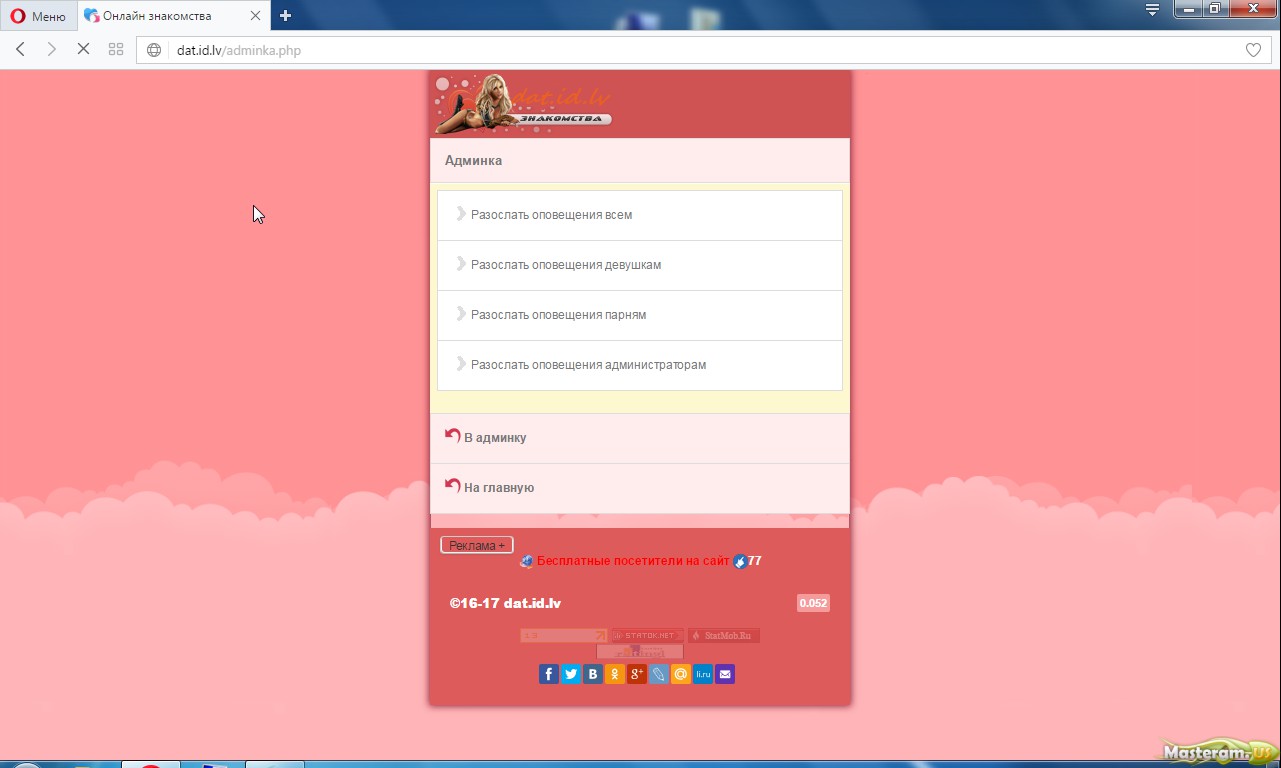Share by email envelope icon

[725, 674]
